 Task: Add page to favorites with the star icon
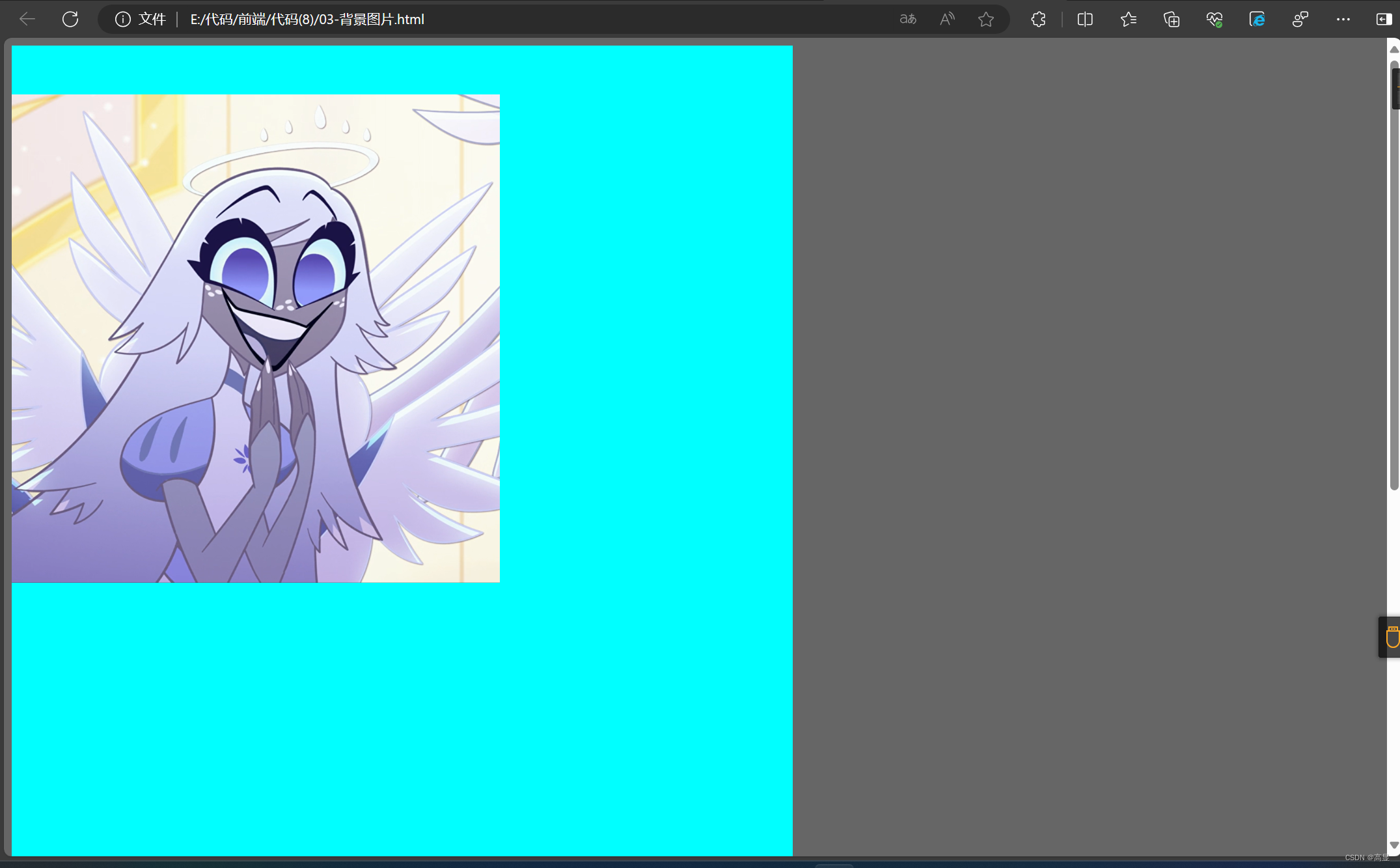(x=986, y=20)
